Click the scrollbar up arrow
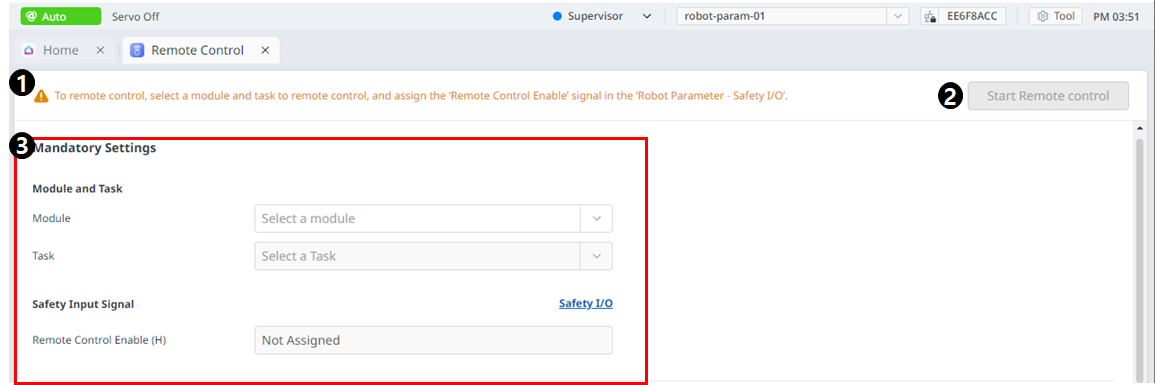1155x385 pixels. click(x=1140, y=129)
